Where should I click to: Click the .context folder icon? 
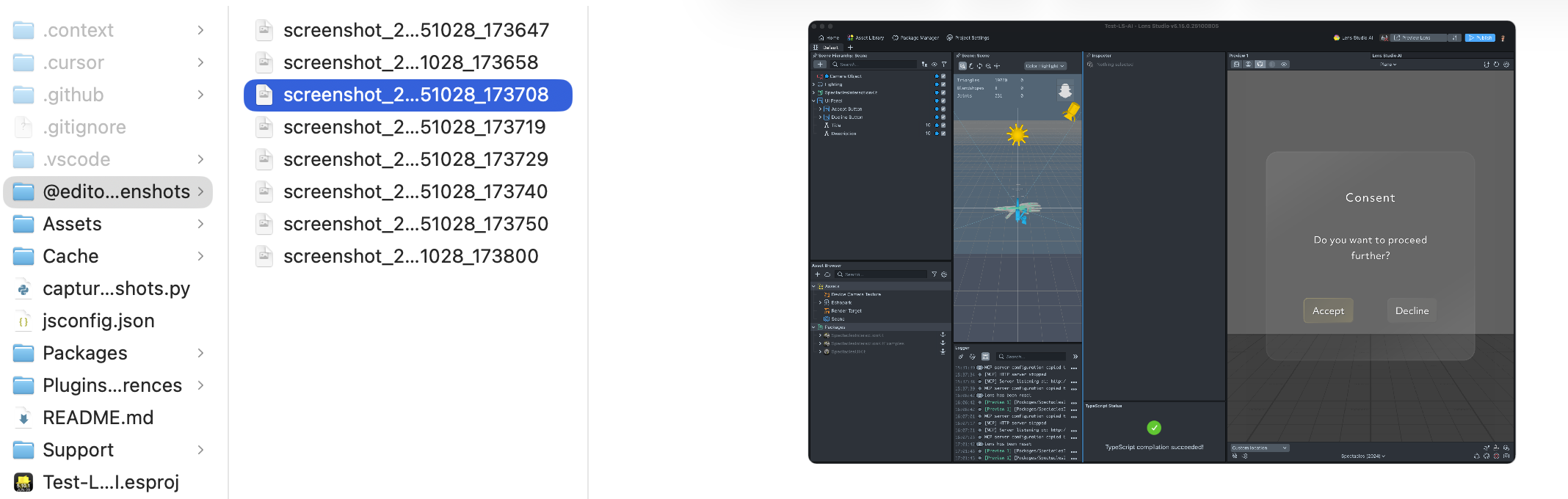pos(23,30)
